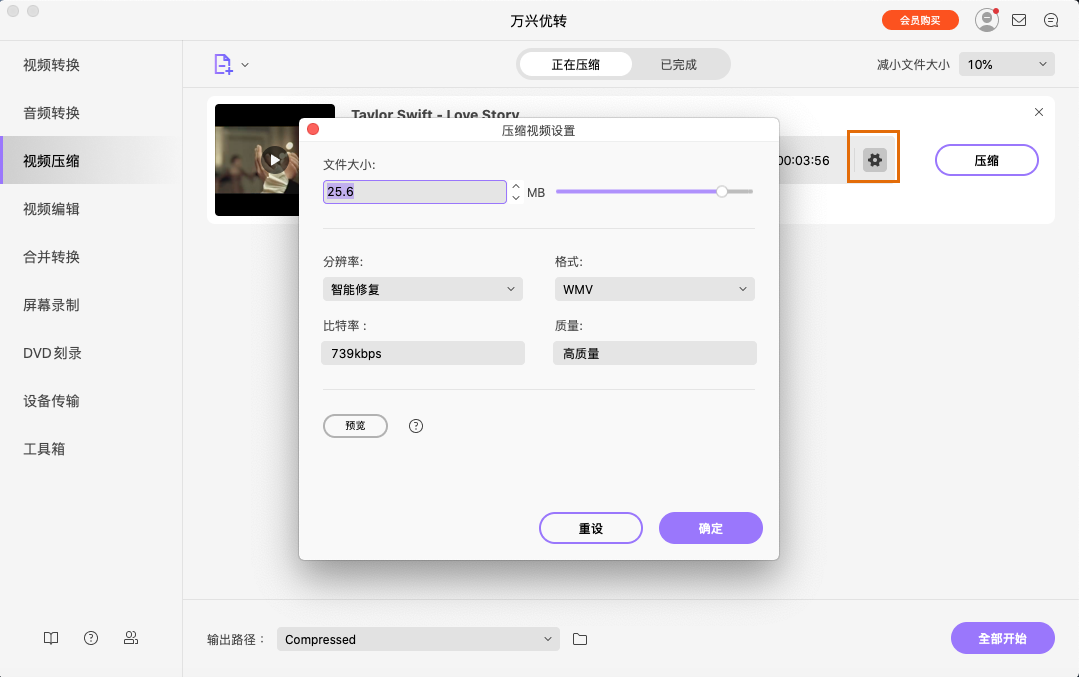This screenshot has width=1079, height=677.
Task: Open the feedback chat bubble icon
Action: pyautogui.click(x=1051, y=19)
